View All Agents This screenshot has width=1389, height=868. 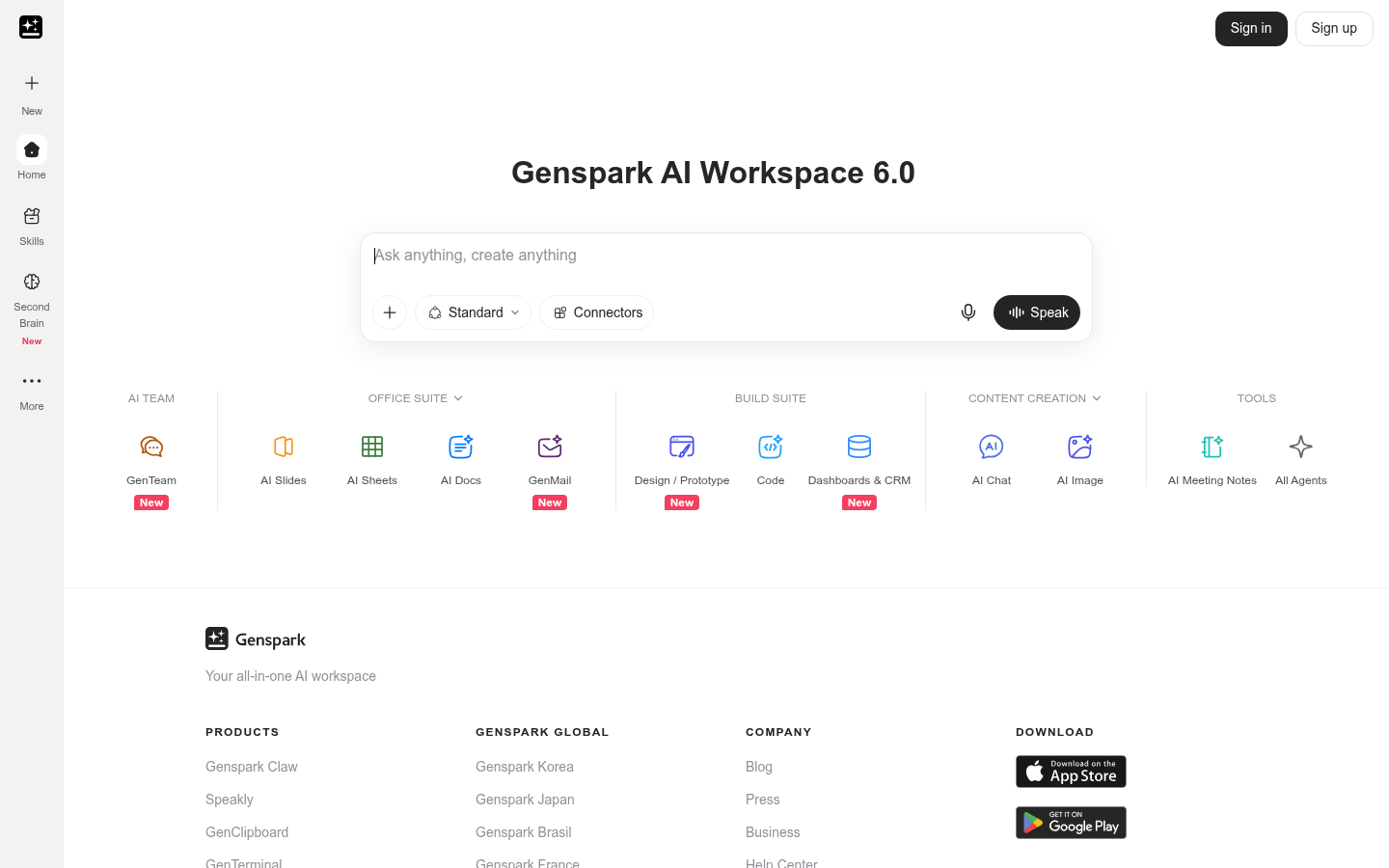pyautogui.click(x=1301, y=460)
